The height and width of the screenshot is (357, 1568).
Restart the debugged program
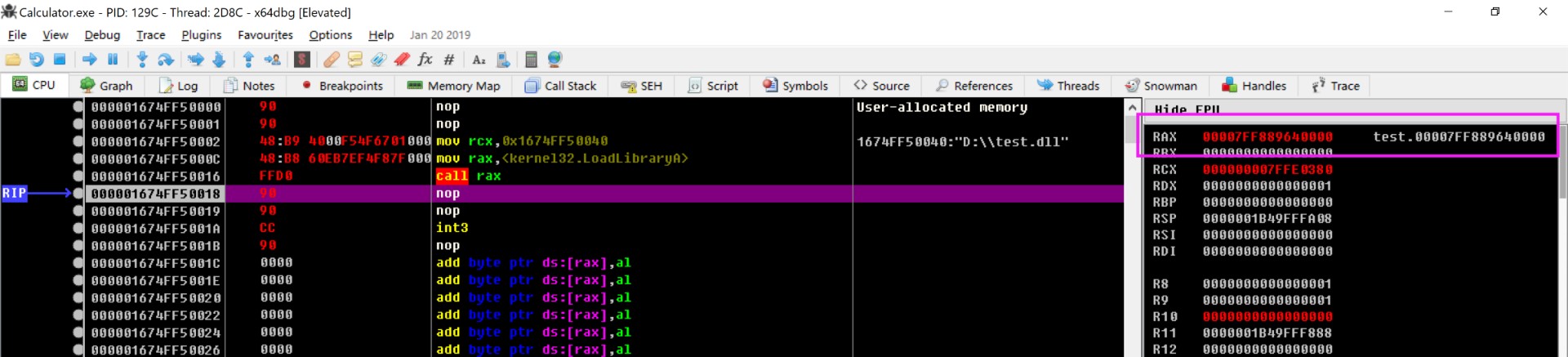(37, 60)
